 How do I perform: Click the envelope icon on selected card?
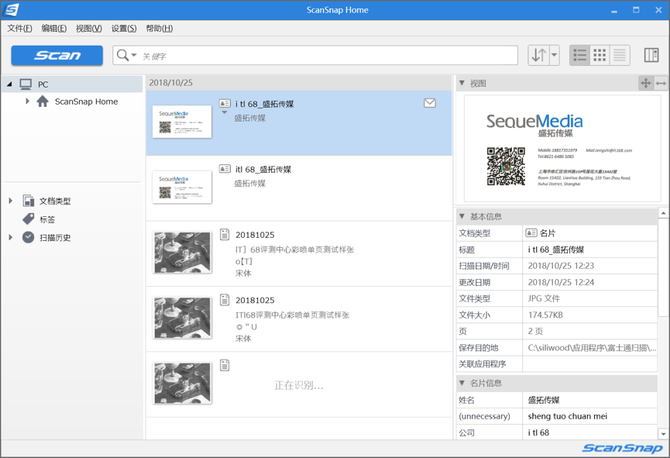coord(430,103)
